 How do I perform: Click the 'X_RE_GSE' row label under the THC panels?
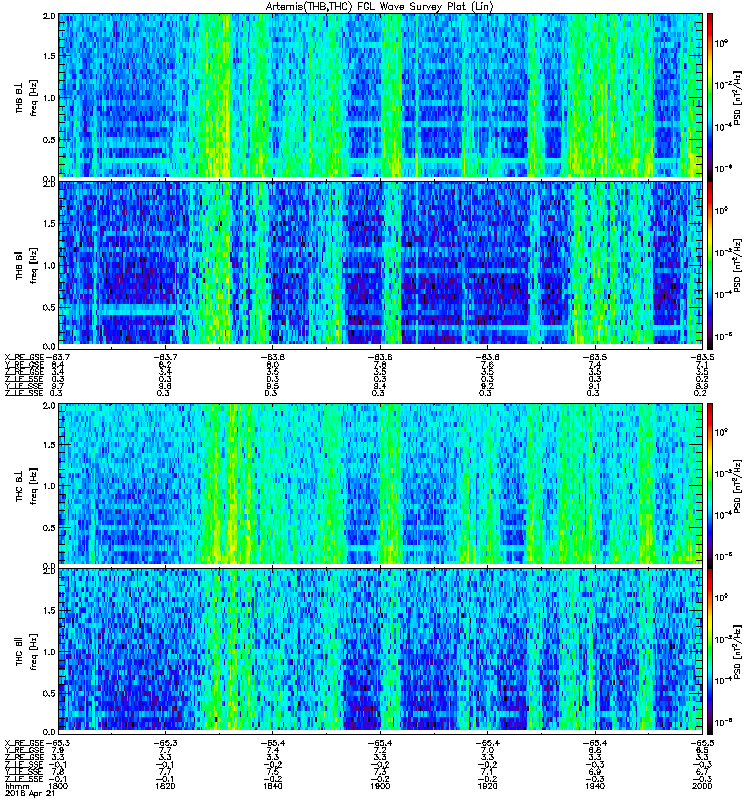pyautogui.click(x=24, y=743)
